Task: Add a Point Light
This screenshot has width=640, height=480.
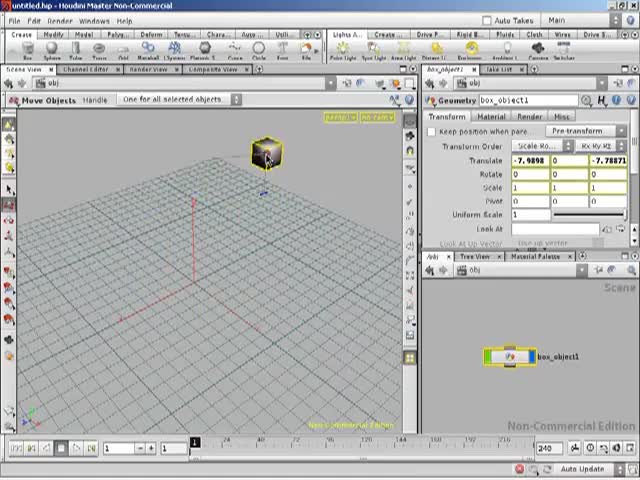Action: coord(343,51)
